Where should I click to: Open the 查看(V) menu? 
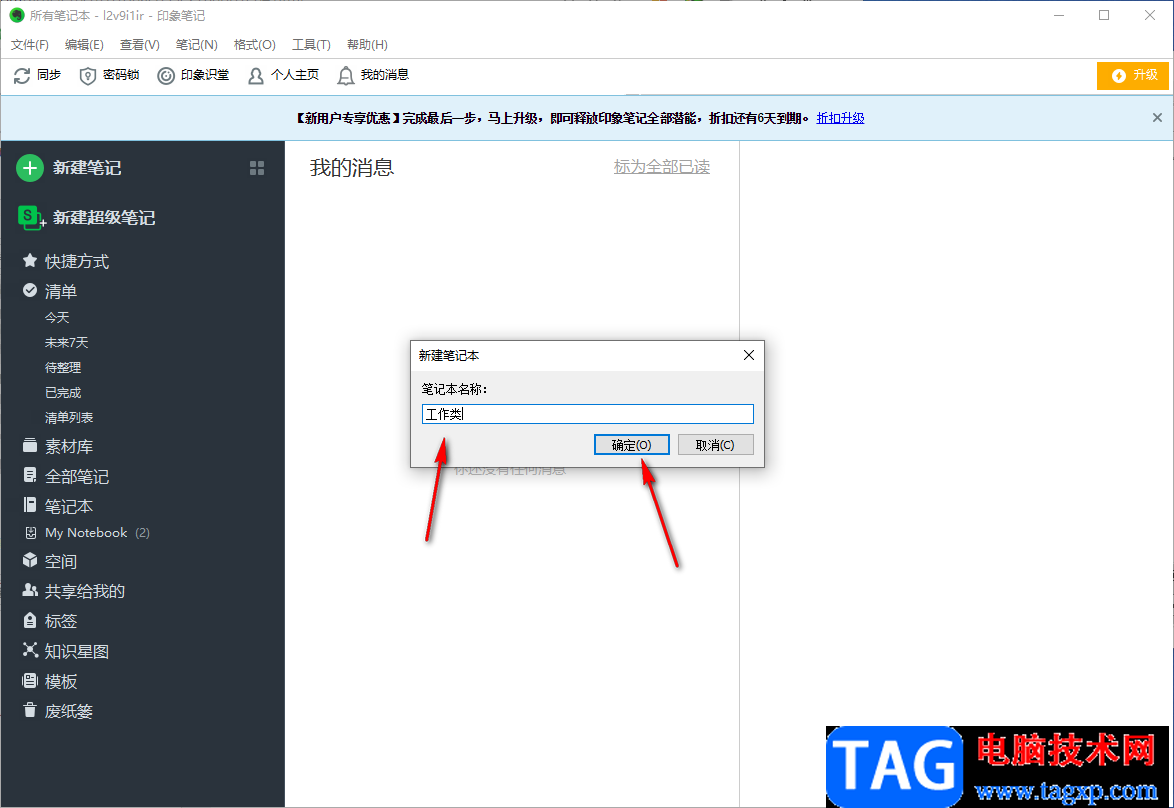139,45
